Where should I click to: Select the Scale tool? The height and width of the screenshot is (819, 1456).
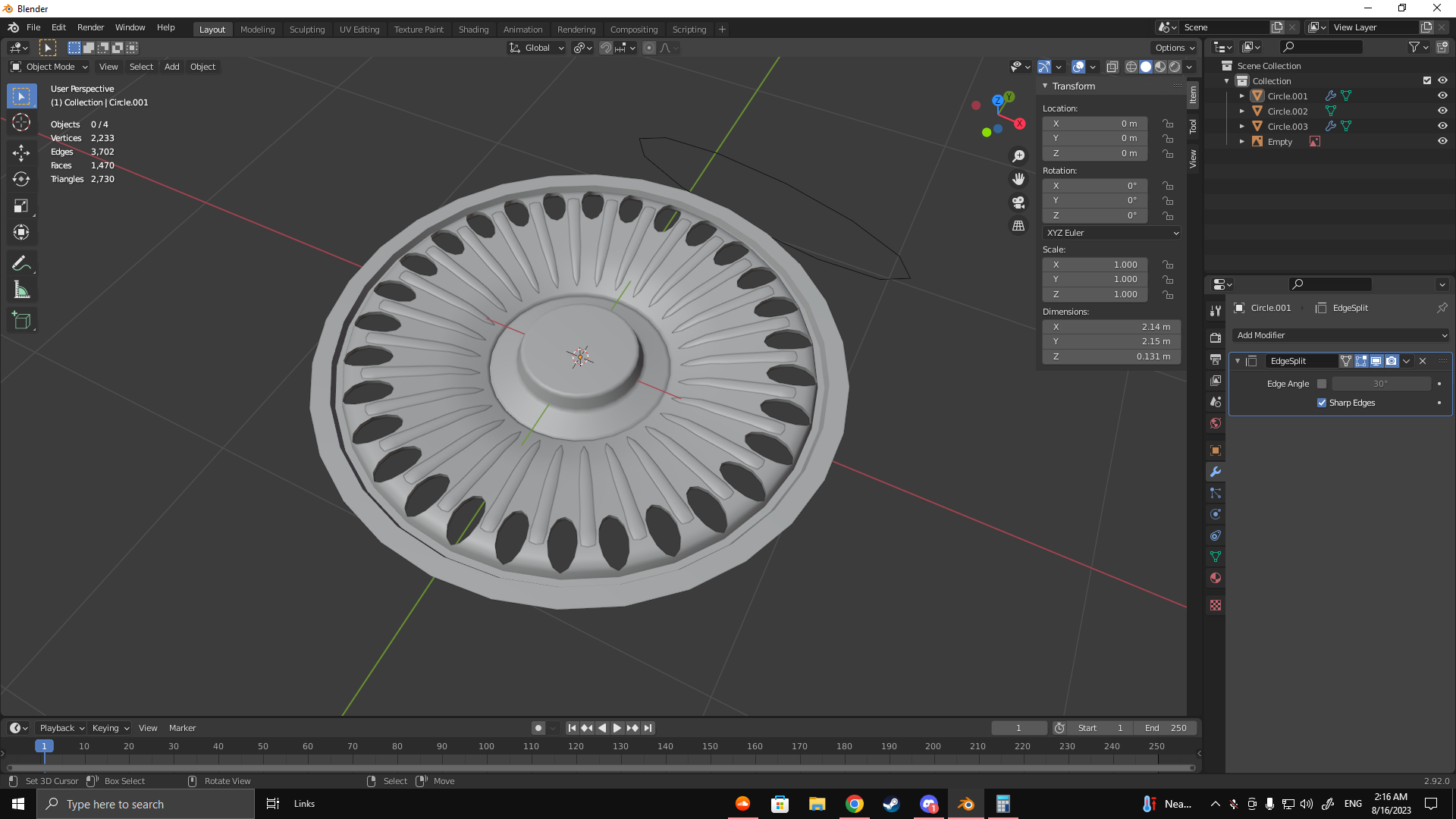[21, 206]
